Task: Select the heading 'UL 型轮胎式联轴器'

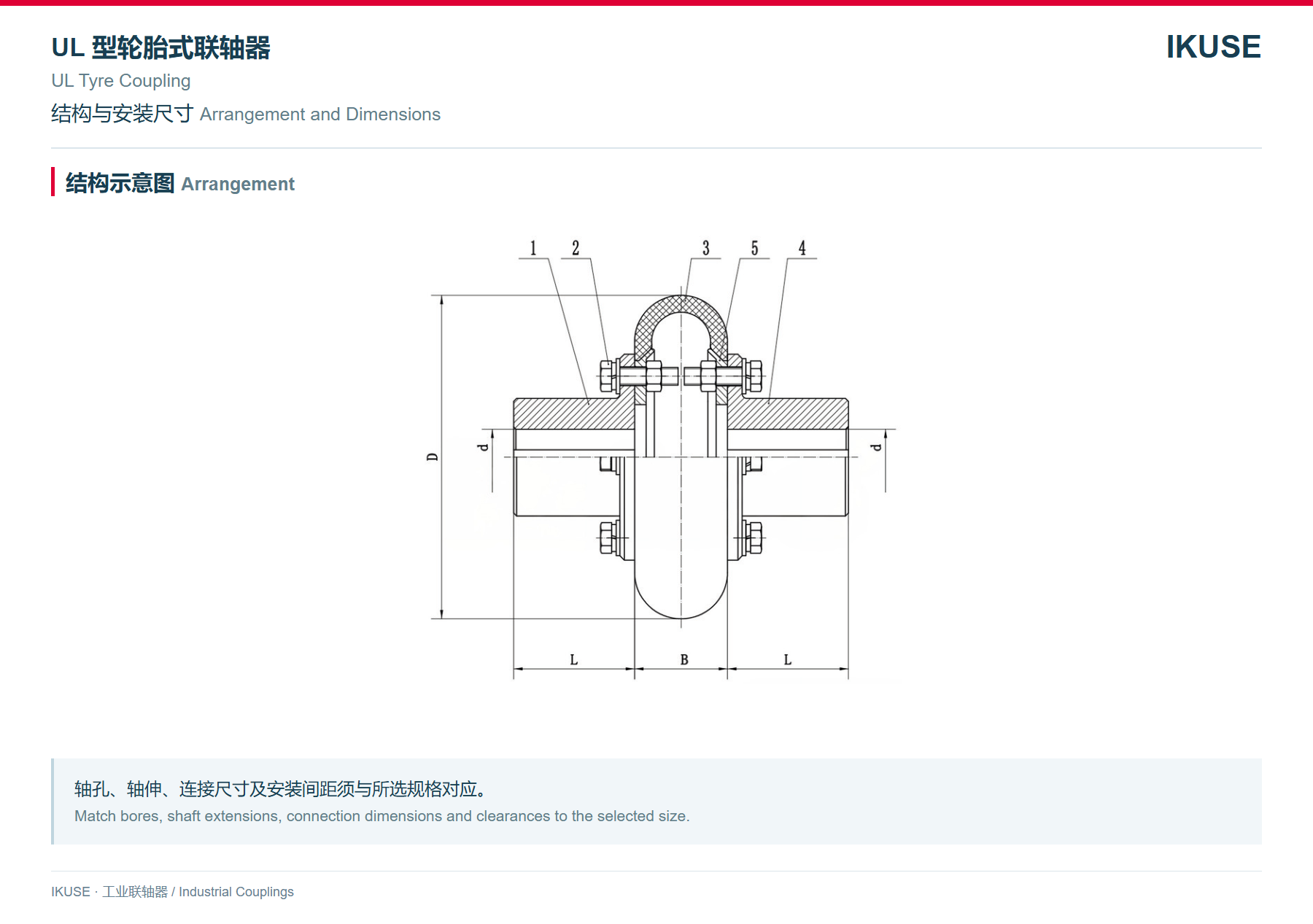Action: click(x=160, y=48)
